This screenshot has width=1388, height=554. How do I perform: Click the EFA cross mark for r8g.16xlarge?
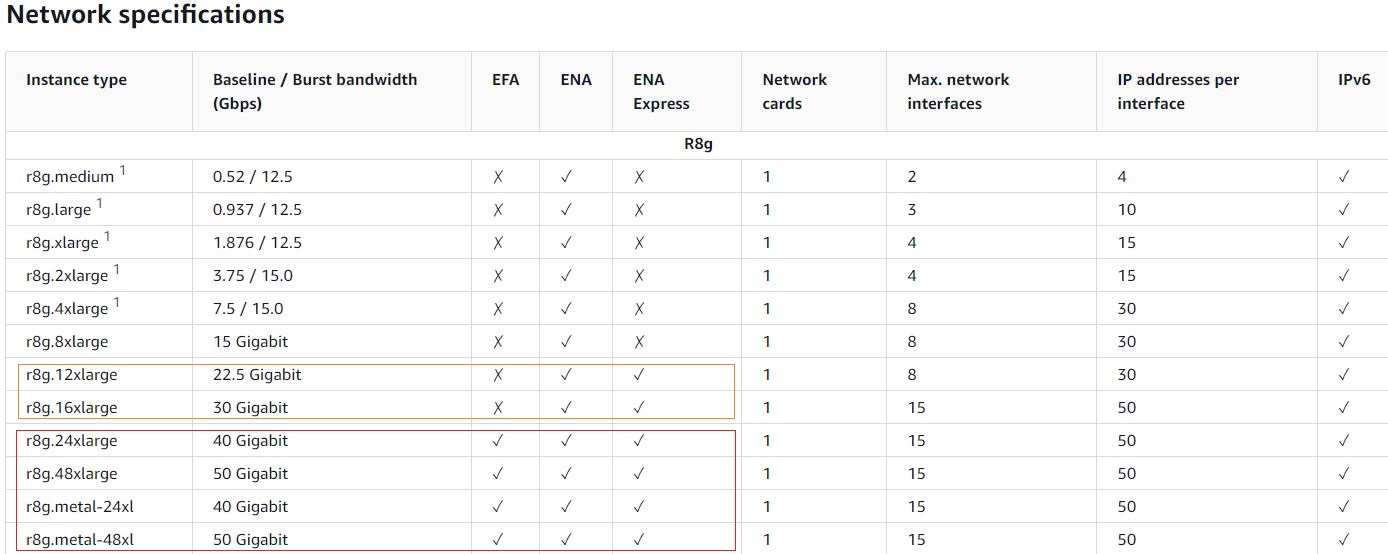(498, 408)
